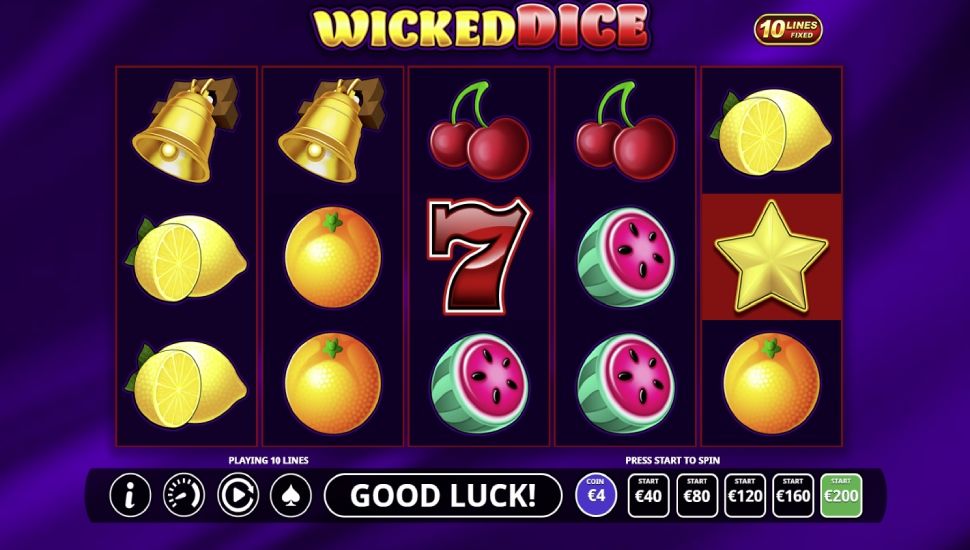Open the spade gamble feature icon

click(291, 495)
